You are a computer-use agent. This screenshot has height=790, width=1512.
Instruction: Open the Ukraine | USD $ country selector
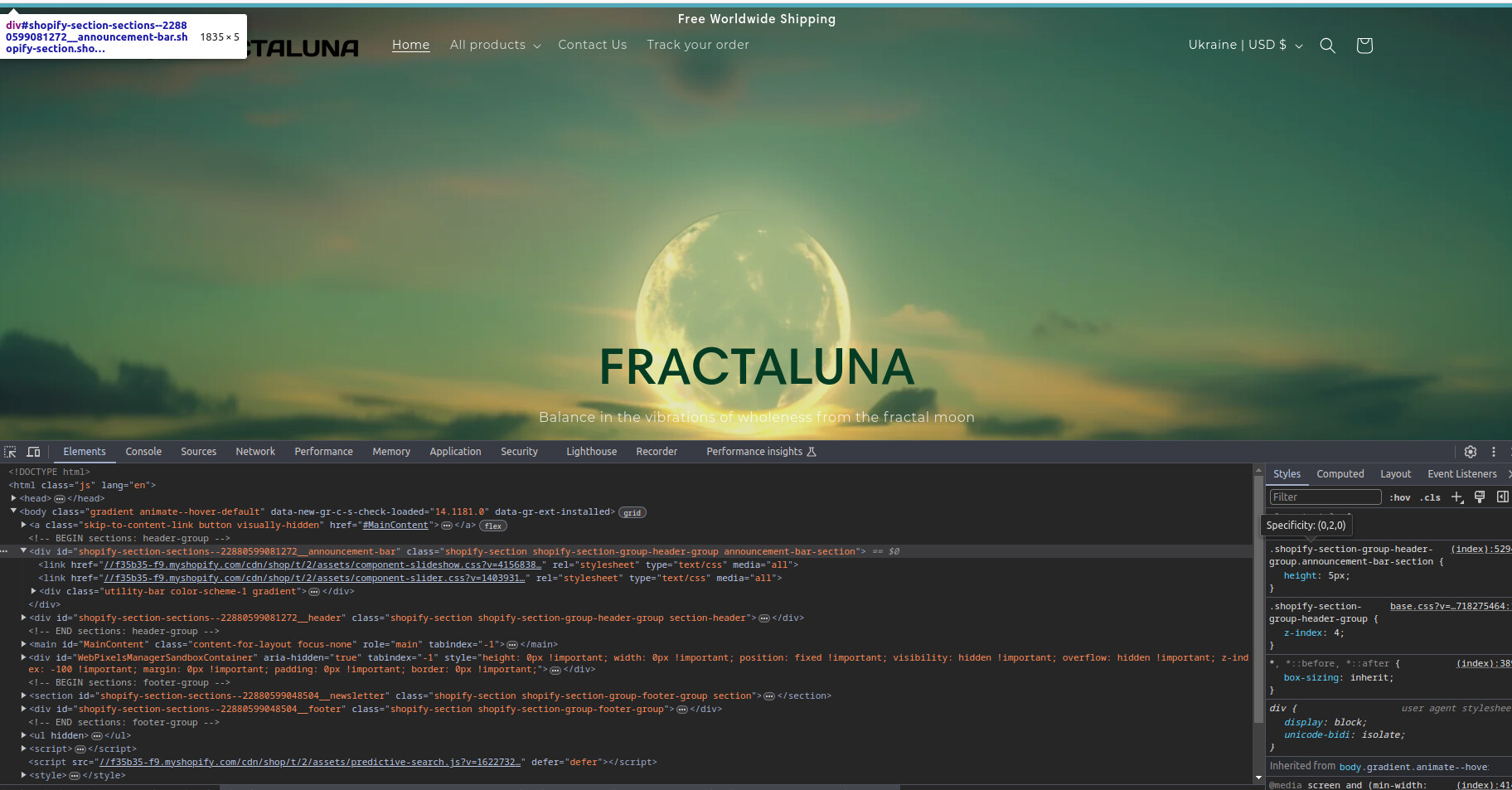point(1245,45)
